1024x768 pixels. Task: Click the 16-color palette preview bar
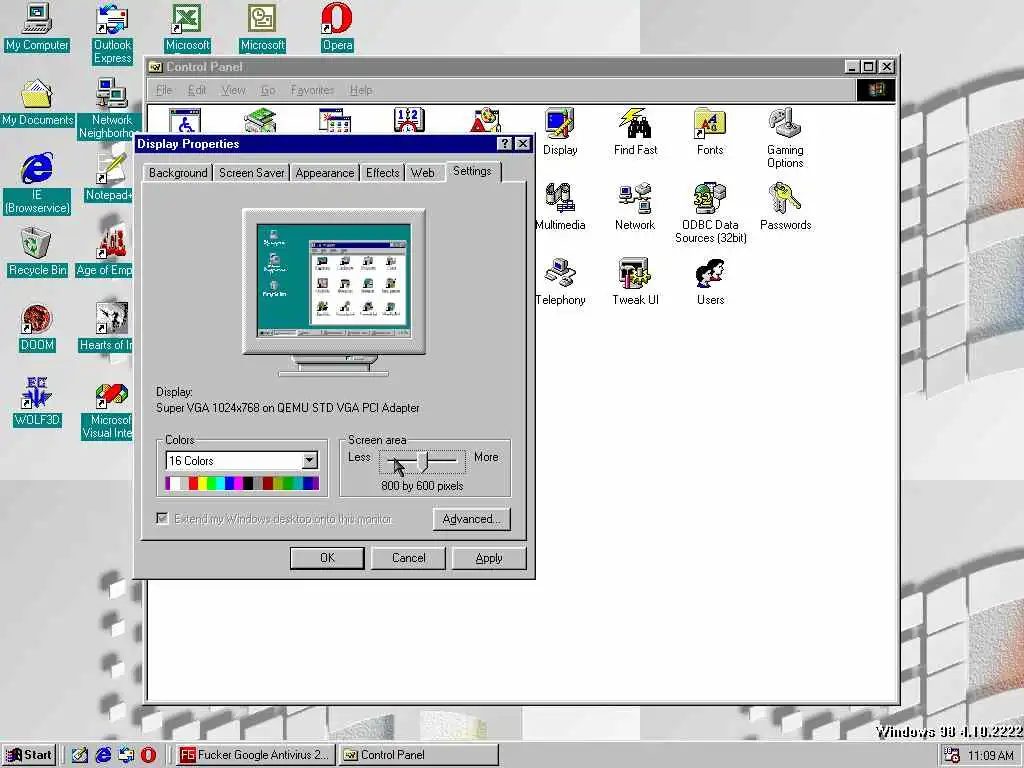click(x=242, y=483)
